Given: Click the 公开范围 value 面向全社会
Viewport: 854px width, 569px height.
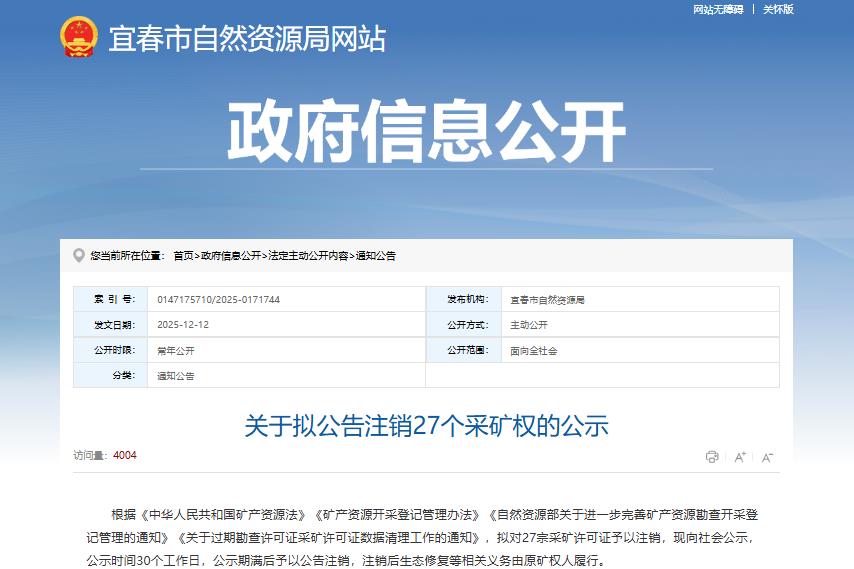Looking at the screenshot, I should (534, 351).
